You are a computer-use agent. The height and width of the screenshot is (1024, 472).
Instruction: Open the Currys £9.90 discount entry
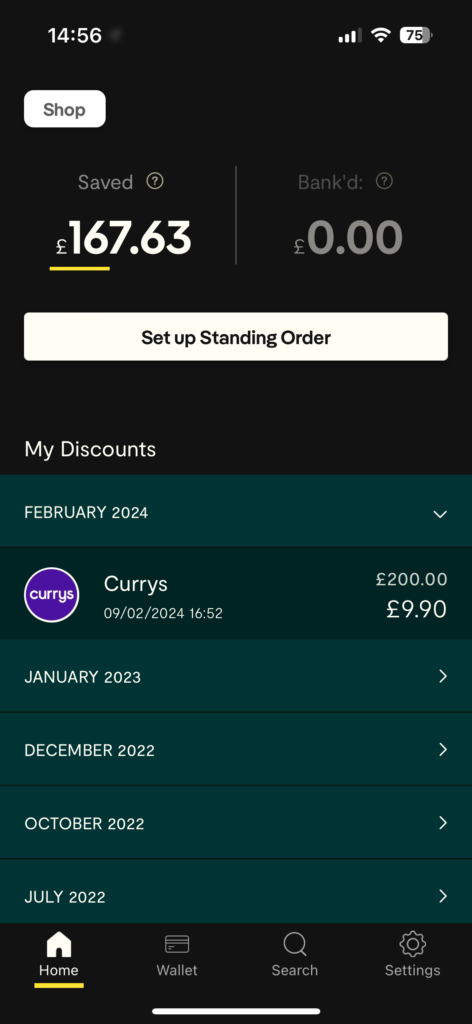coord(236,594)
